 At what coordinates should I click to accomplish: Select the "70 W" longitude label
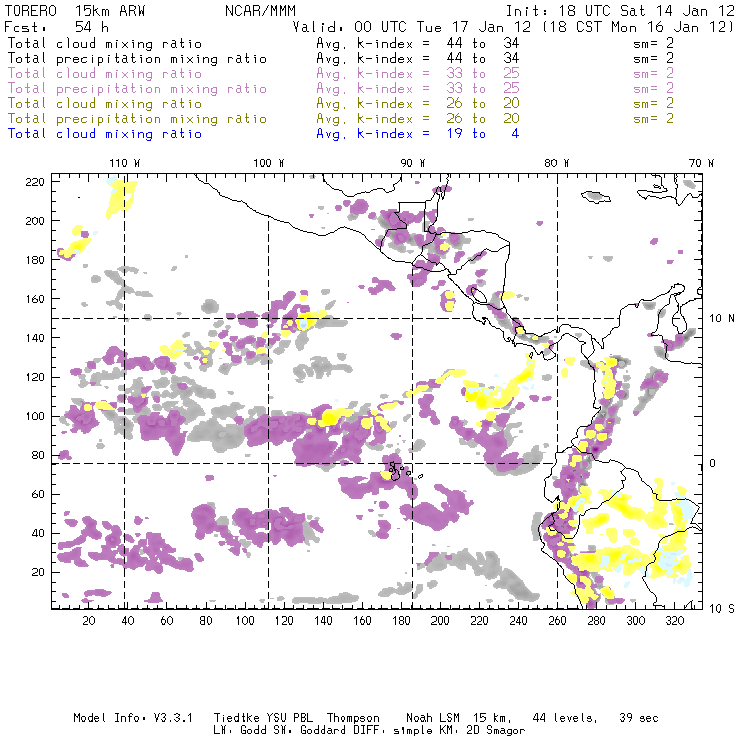(x=701, y=163)
